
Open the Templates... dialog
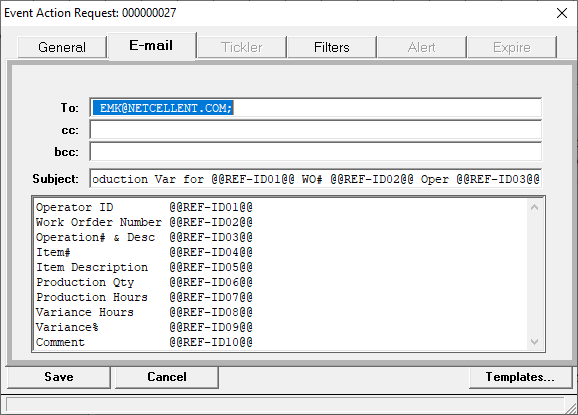pyautogui.click(x=520, y=377)
